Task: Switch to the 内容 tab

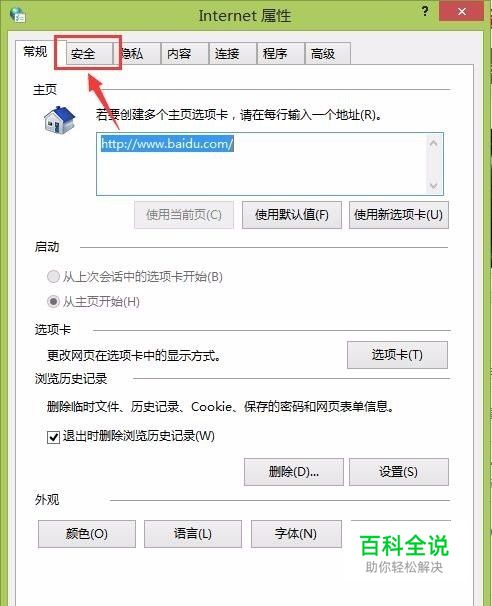Action: 185,54
